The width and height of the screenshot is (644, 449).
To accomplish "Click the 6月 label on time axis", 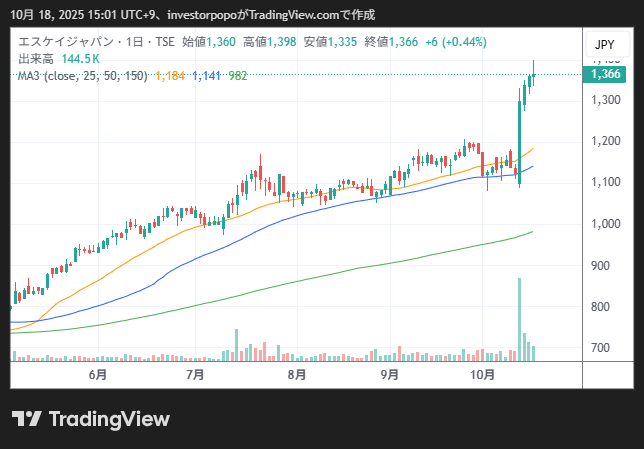I will 98,375.
